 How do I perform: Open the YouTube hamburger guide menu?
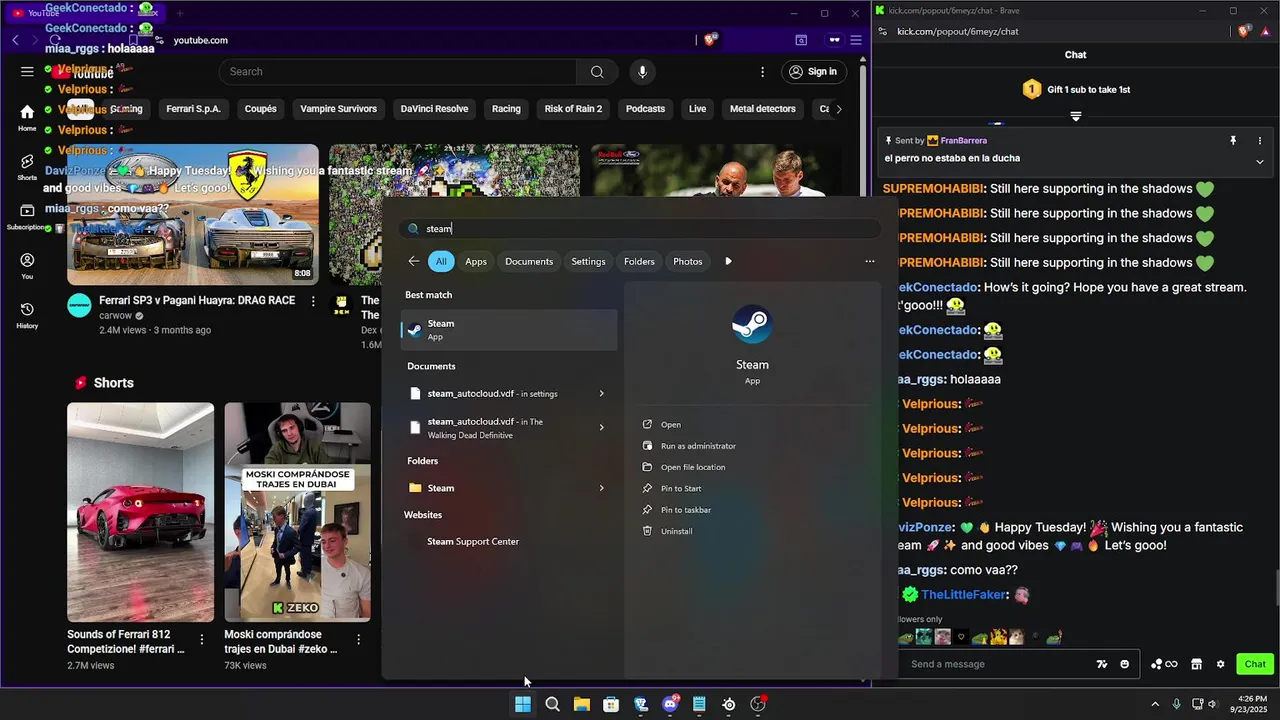[x=27, y=72]
